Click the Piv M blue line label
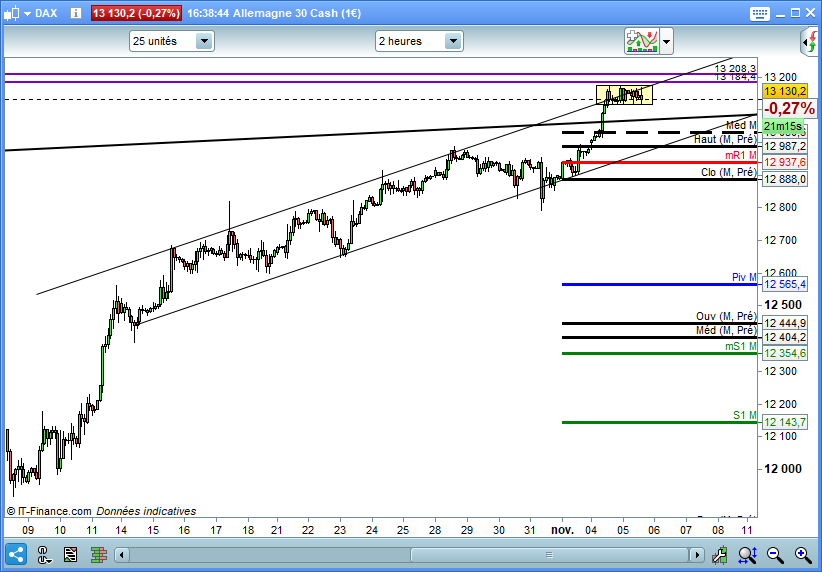The image size is (822, 572). (744, 277)
